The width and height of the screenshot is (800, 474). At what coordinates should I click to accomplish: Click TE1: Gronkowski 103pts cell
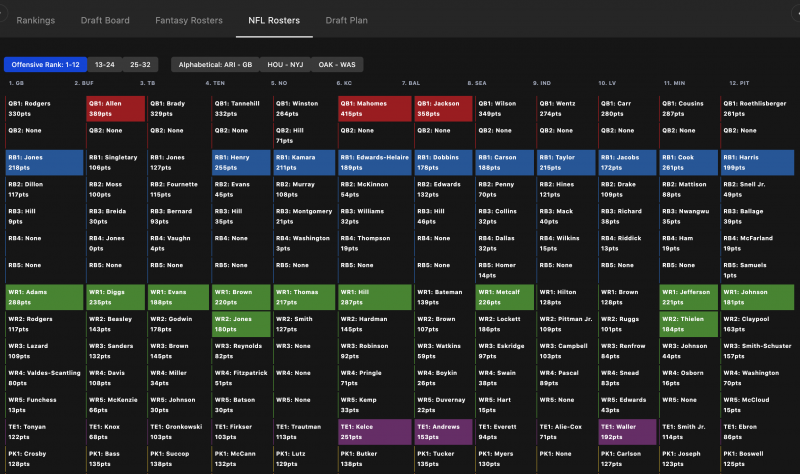(x=179, y=432)
